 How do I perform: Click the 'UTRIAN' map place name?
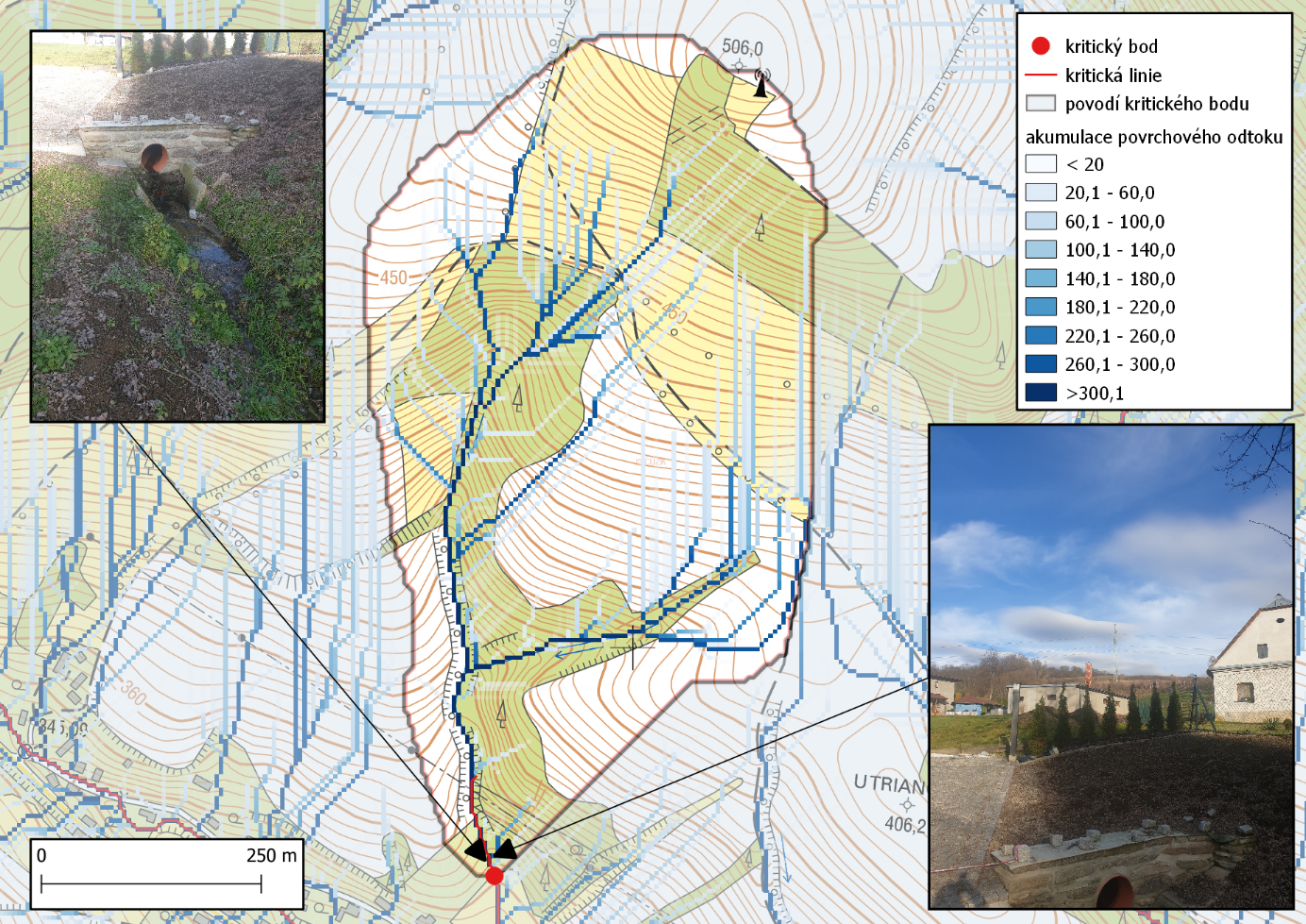890,784
